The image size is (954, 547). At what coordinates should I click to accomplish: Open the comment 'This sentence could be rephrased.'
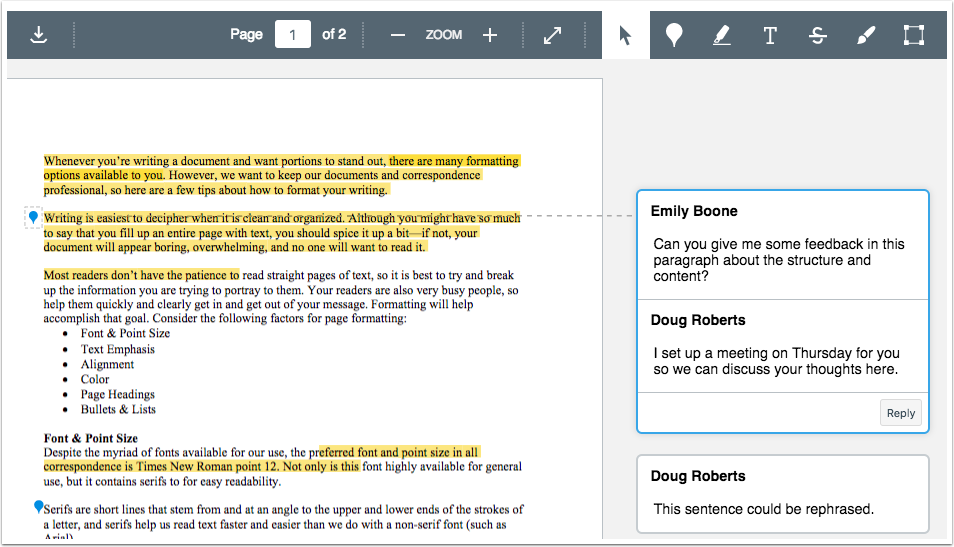pos(782,494)
